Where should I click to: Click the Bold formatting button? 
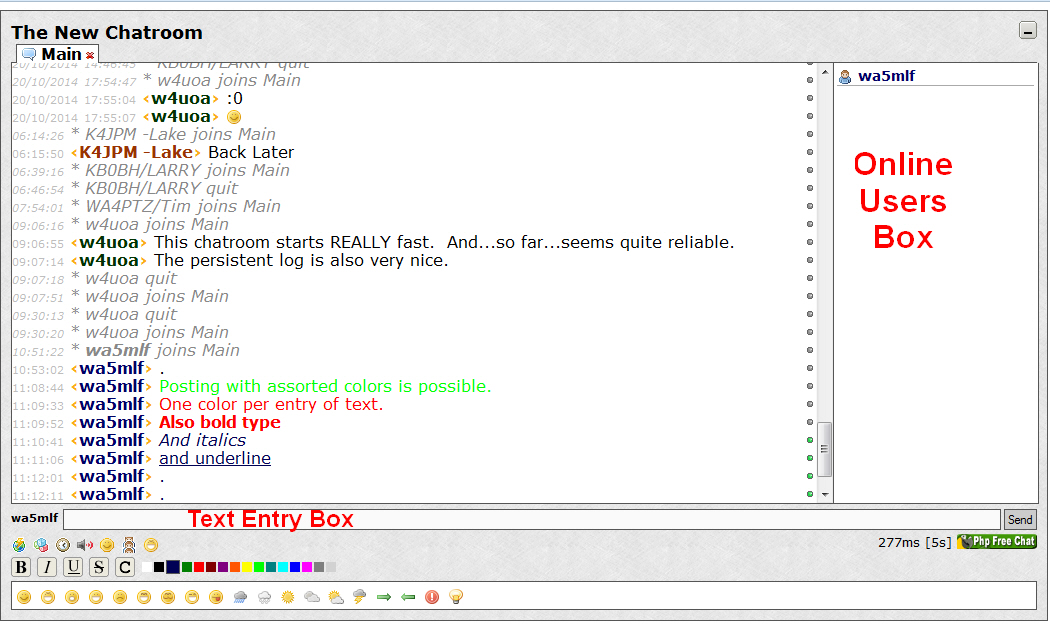click(21, 567)
